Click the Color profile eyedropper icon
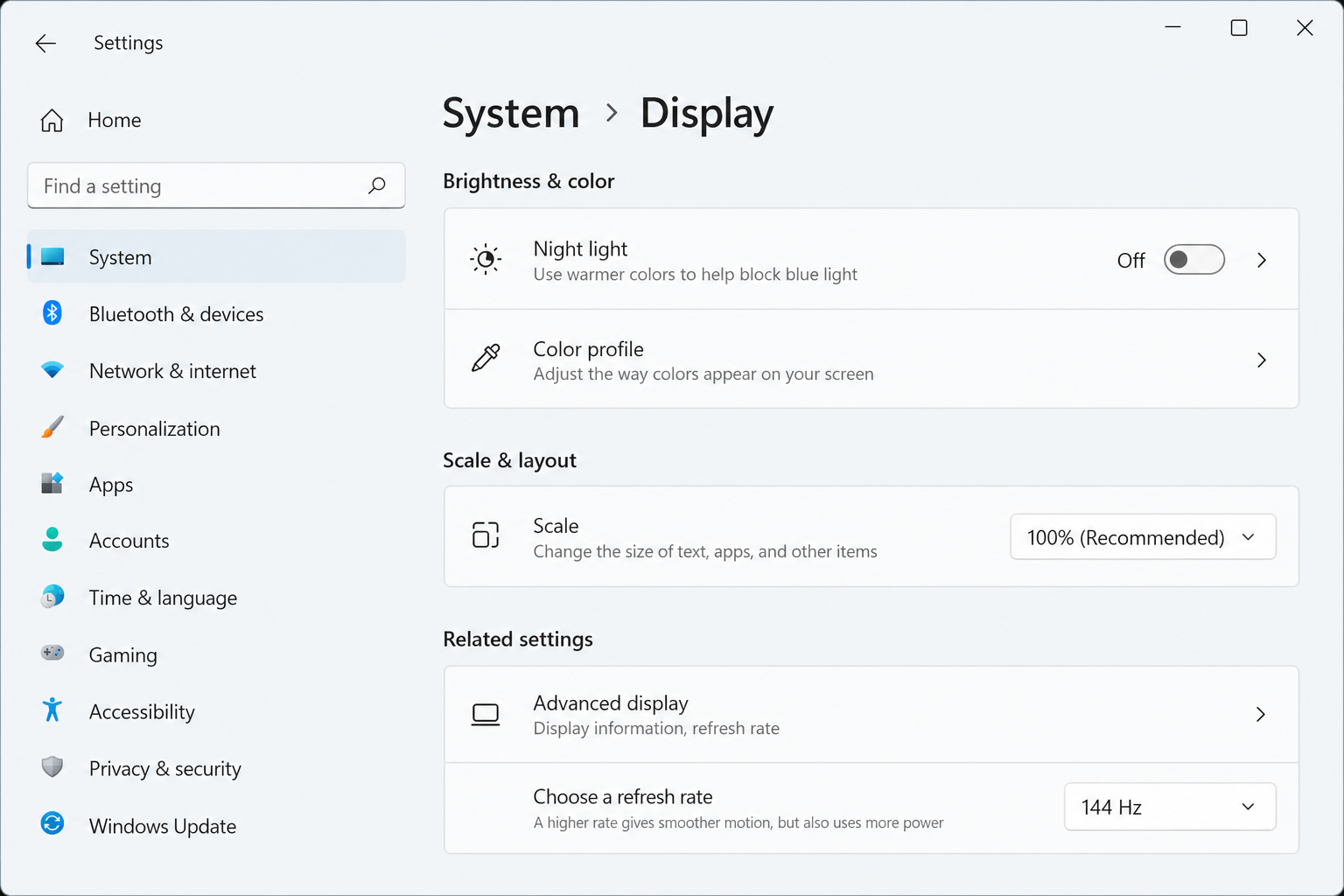 (486, 359)
